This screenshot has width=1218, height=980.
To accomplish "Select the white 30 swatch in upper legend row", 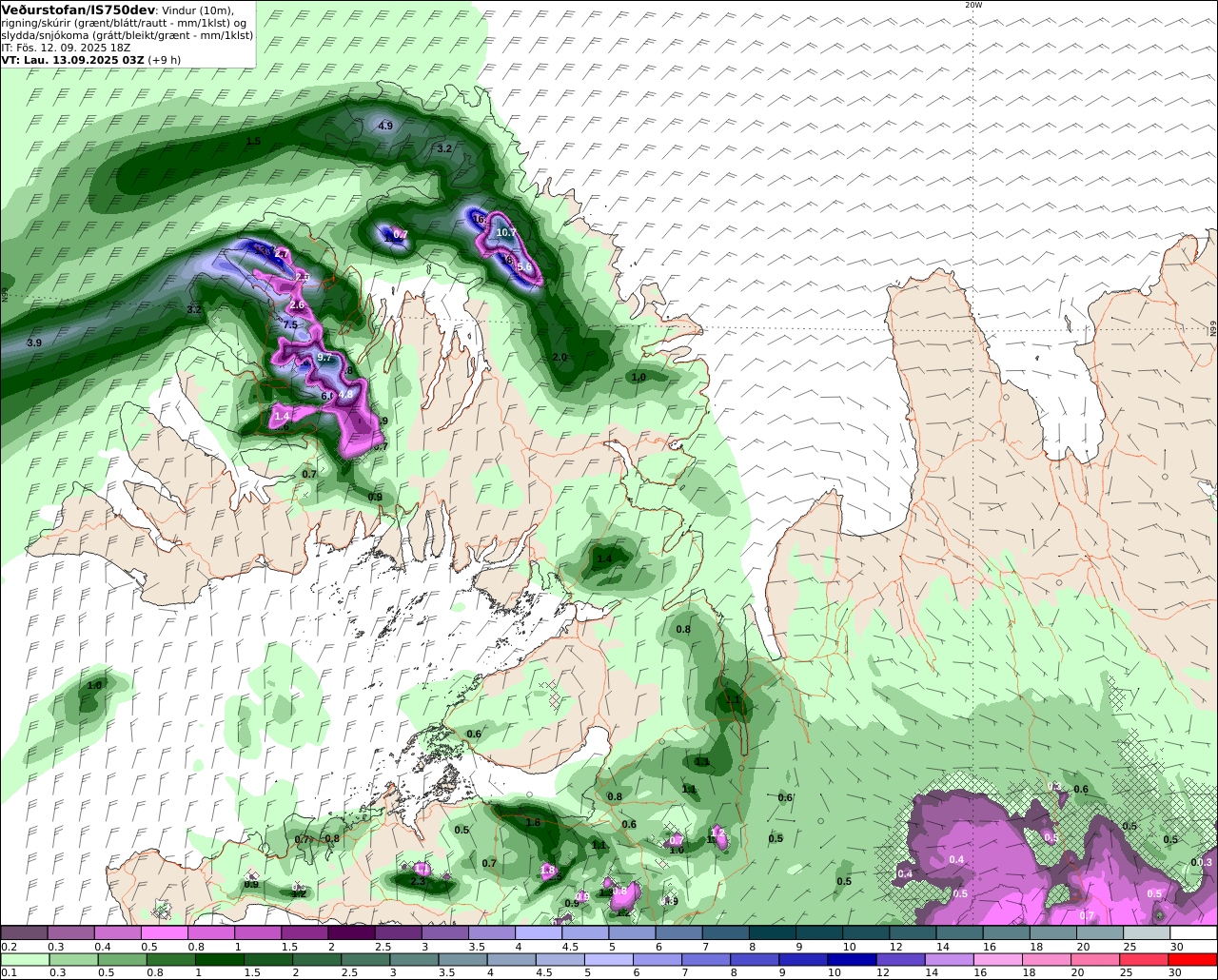I will (x=1194, y=933).
